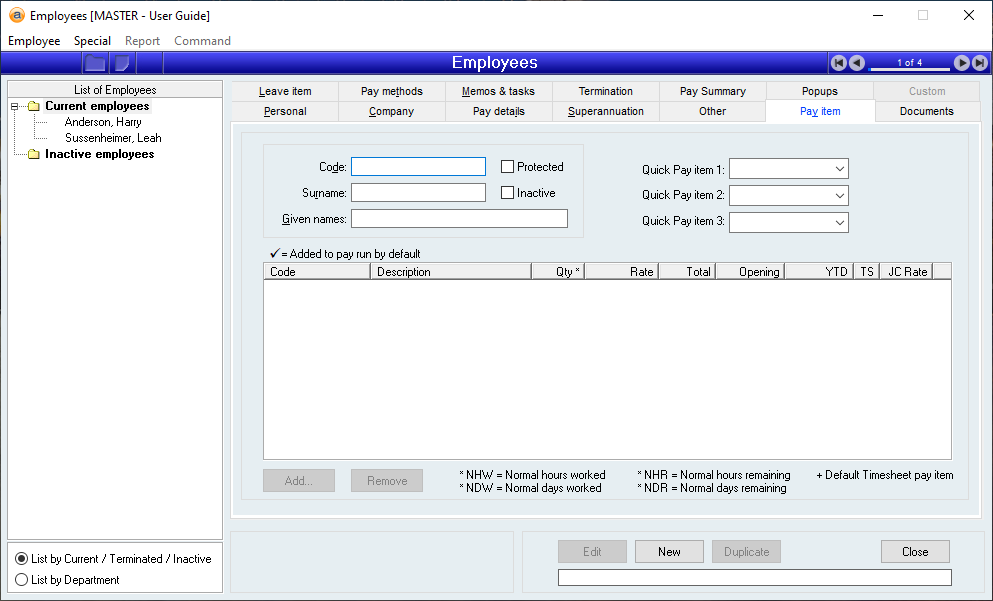
Task: Tick the Protected checkbox
Action: [508, 167]
